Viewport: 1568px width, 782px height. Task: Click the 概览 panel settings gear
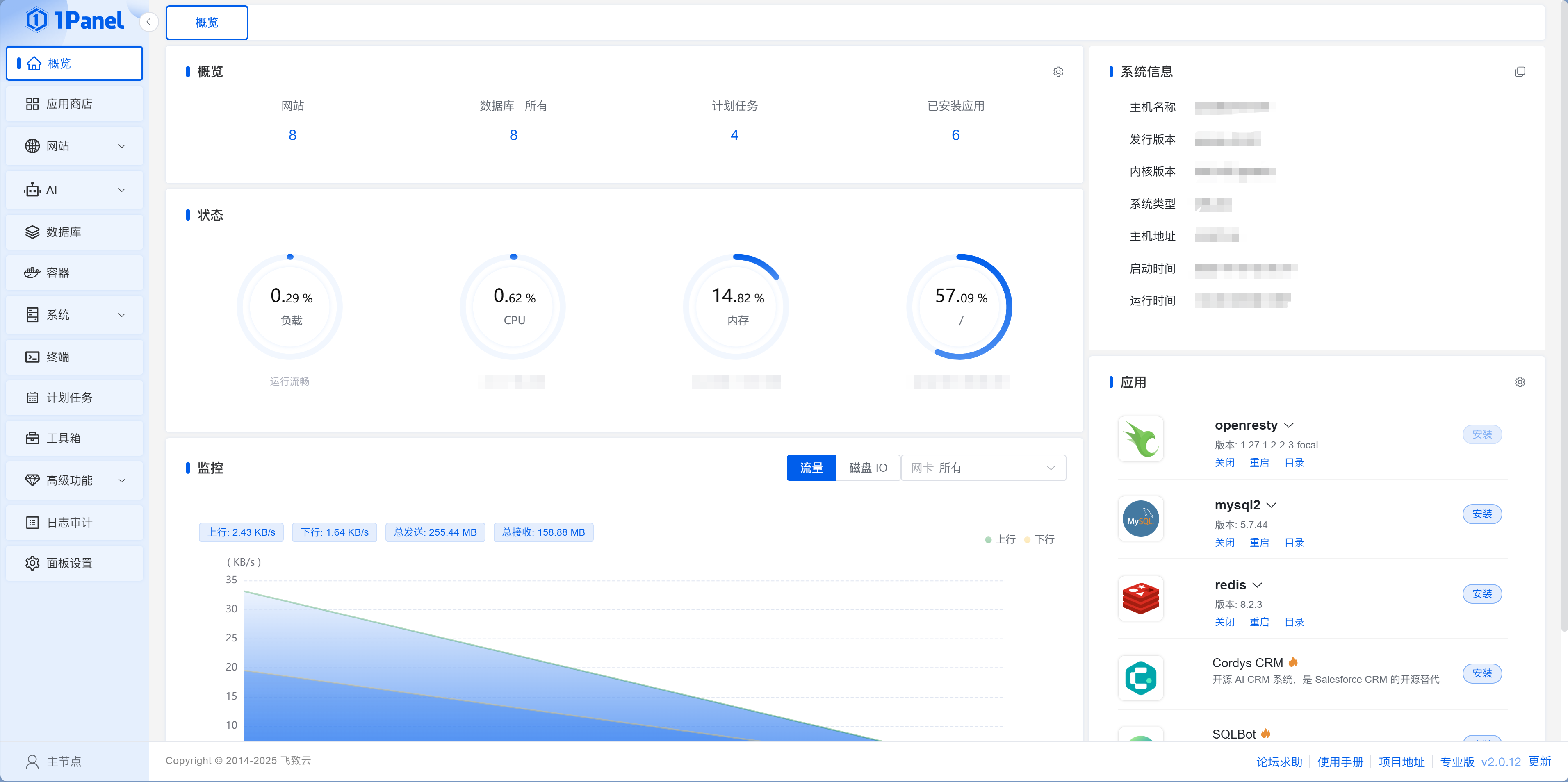pyautogui.click(x=1057, y=72)
